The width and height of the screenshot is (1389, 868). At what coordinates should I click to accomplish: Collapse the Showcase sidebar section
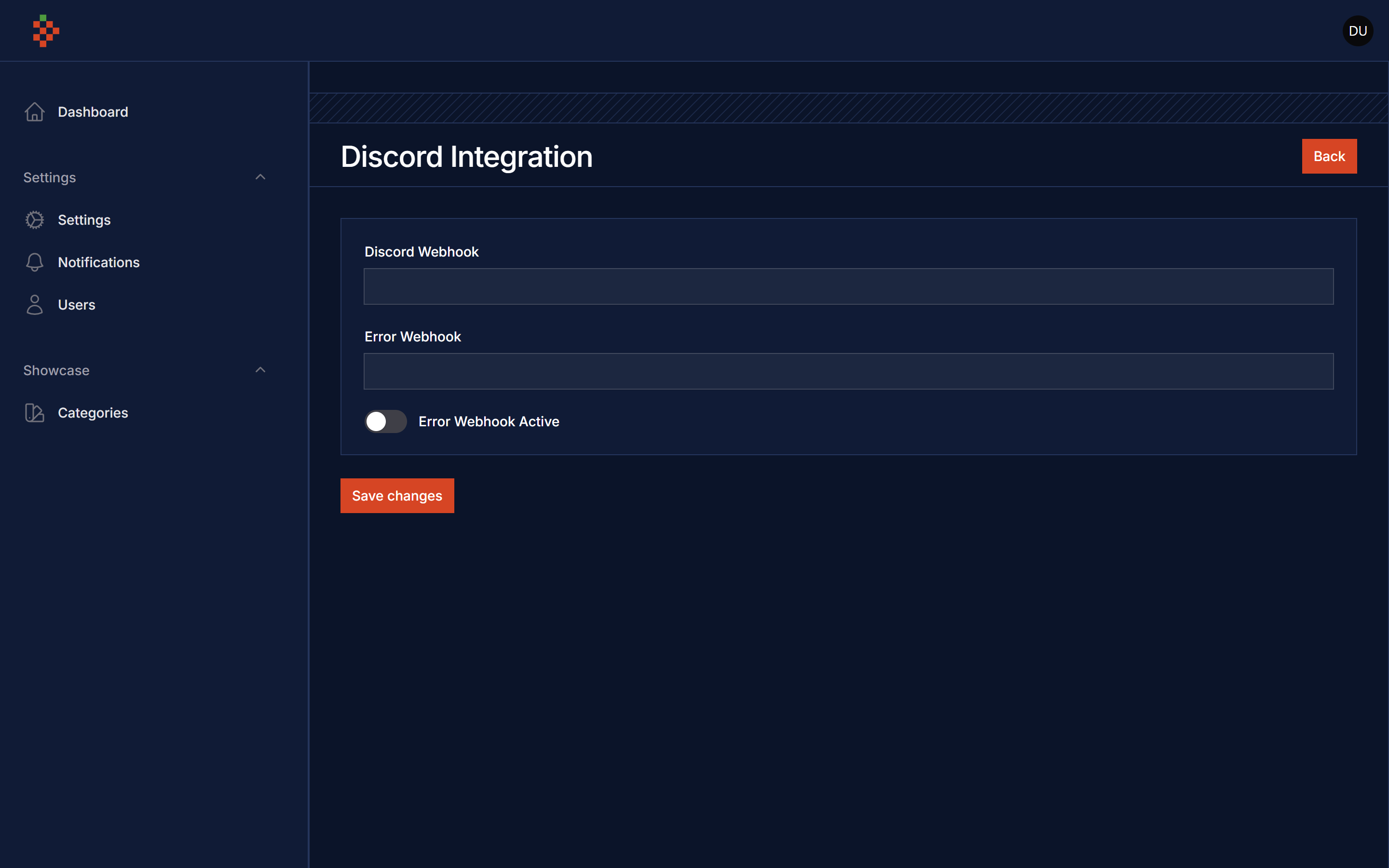[x=260, y=370]
